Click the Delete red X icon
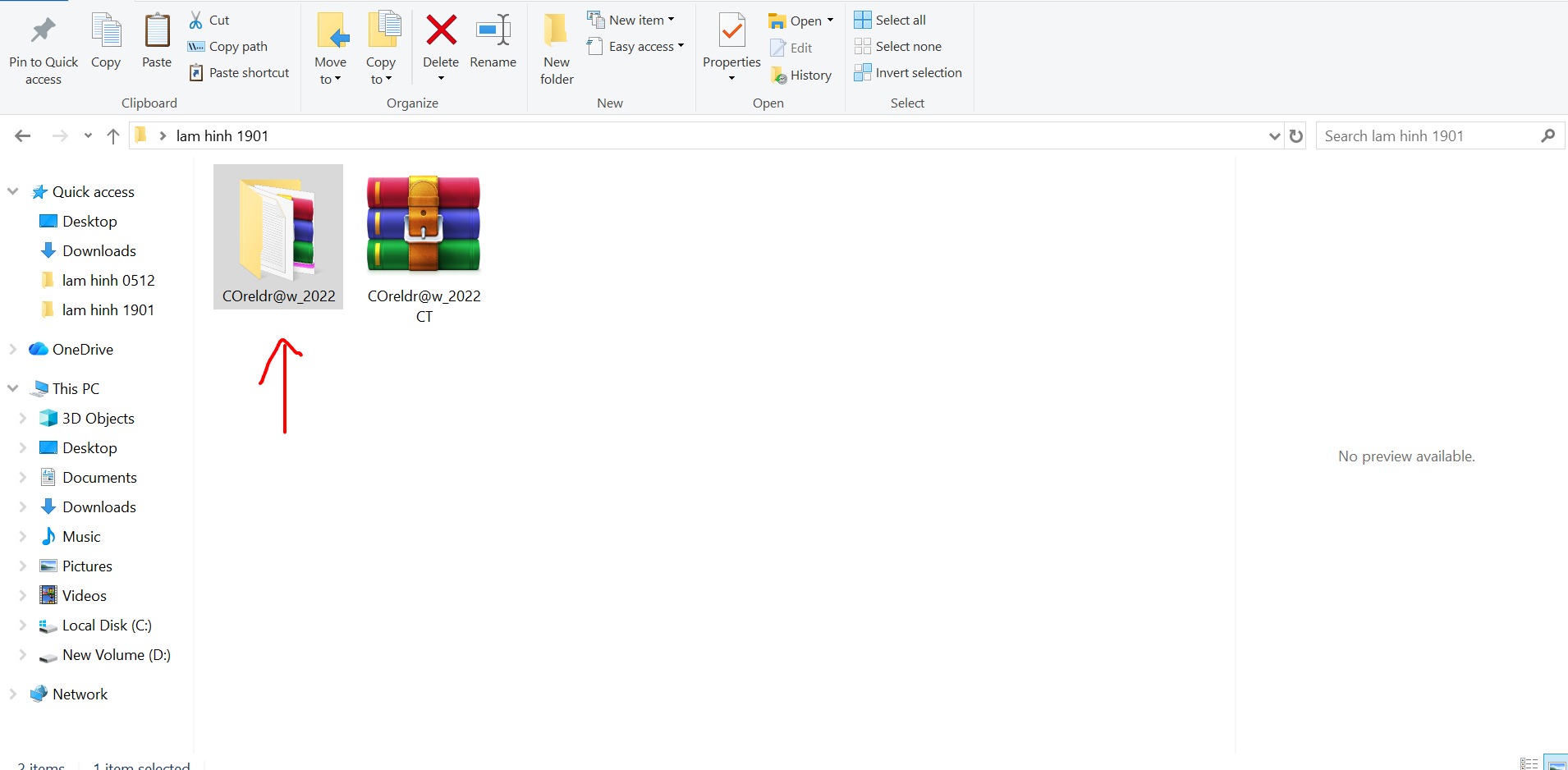1568x770 pixels. pos(441,31)
